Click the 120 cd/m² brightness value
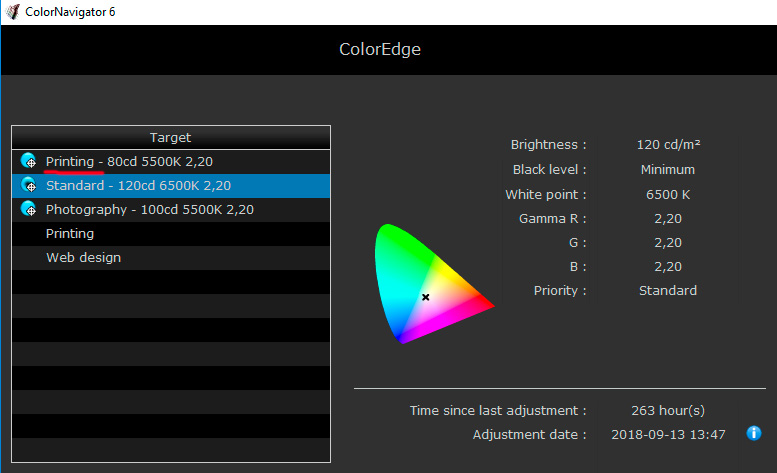This screenshot has width=777, height=473. pyautogui.click(x=668, y=145)
